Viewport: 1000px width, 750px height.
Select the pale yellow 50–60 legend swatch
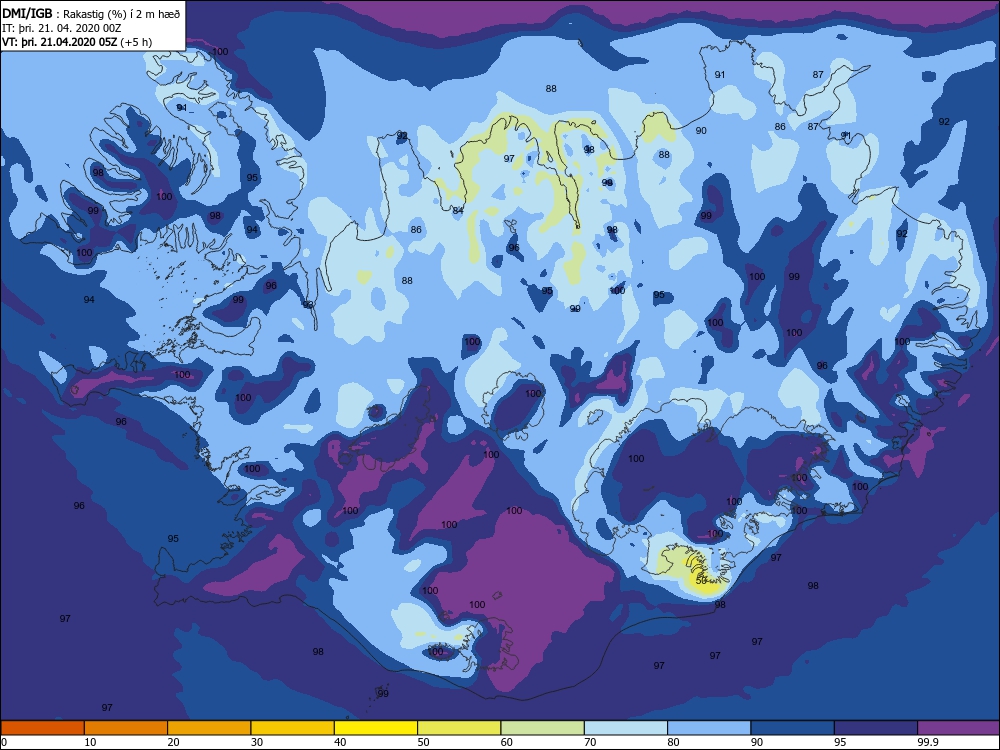[459, 728]
